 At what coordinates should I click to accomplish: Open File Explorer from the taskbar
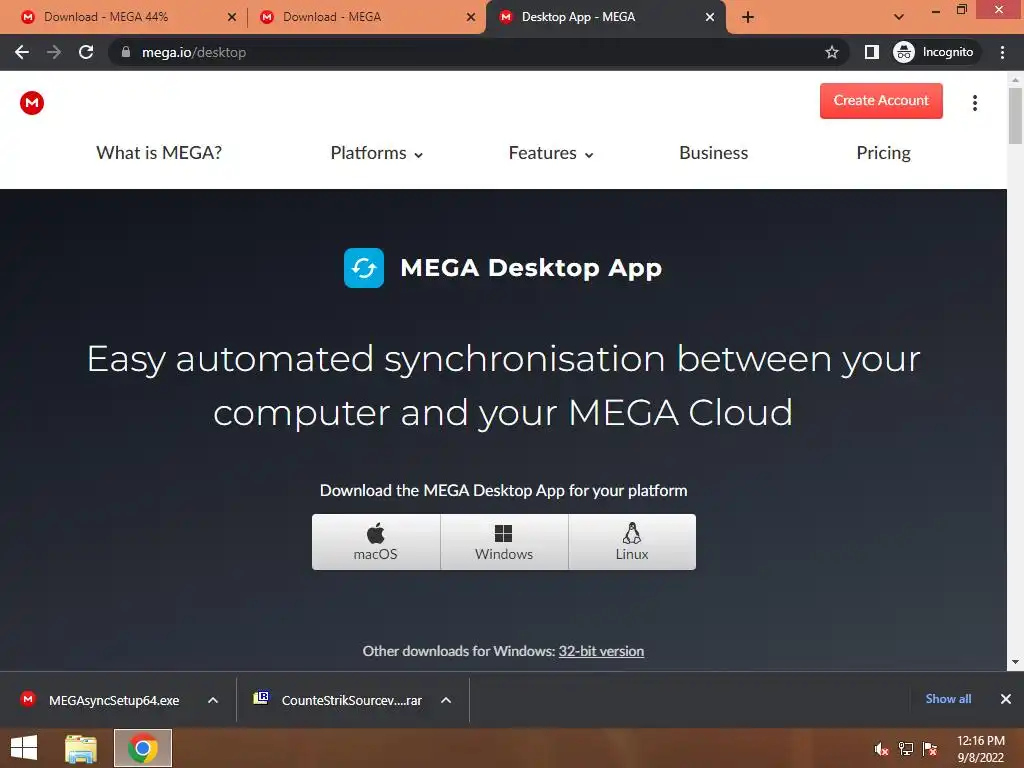[81, 748]
